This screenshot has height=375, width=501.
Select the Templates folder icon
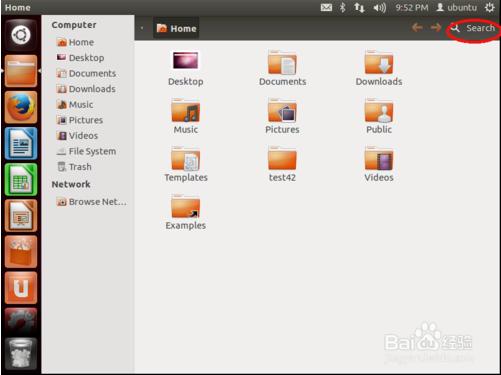coord(186,164)
